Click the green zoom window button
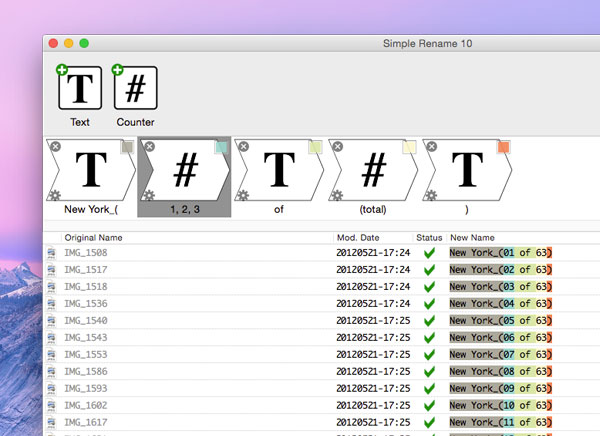This screenshot has height=436, width=600. (x=84, y=43)
